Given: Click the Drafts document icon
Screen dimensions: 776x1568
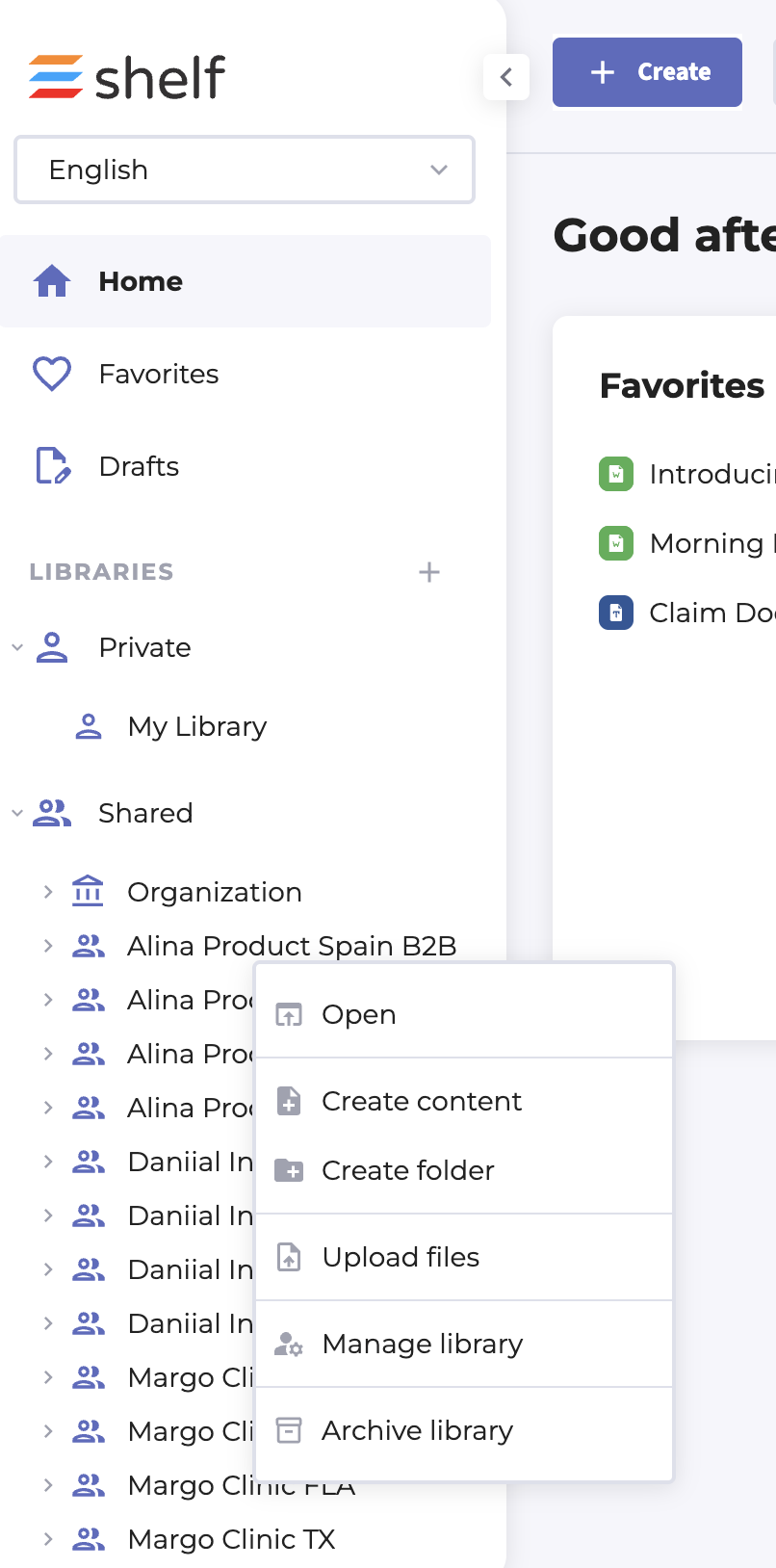Looking at the screenshot, I should tap(52, 466).
